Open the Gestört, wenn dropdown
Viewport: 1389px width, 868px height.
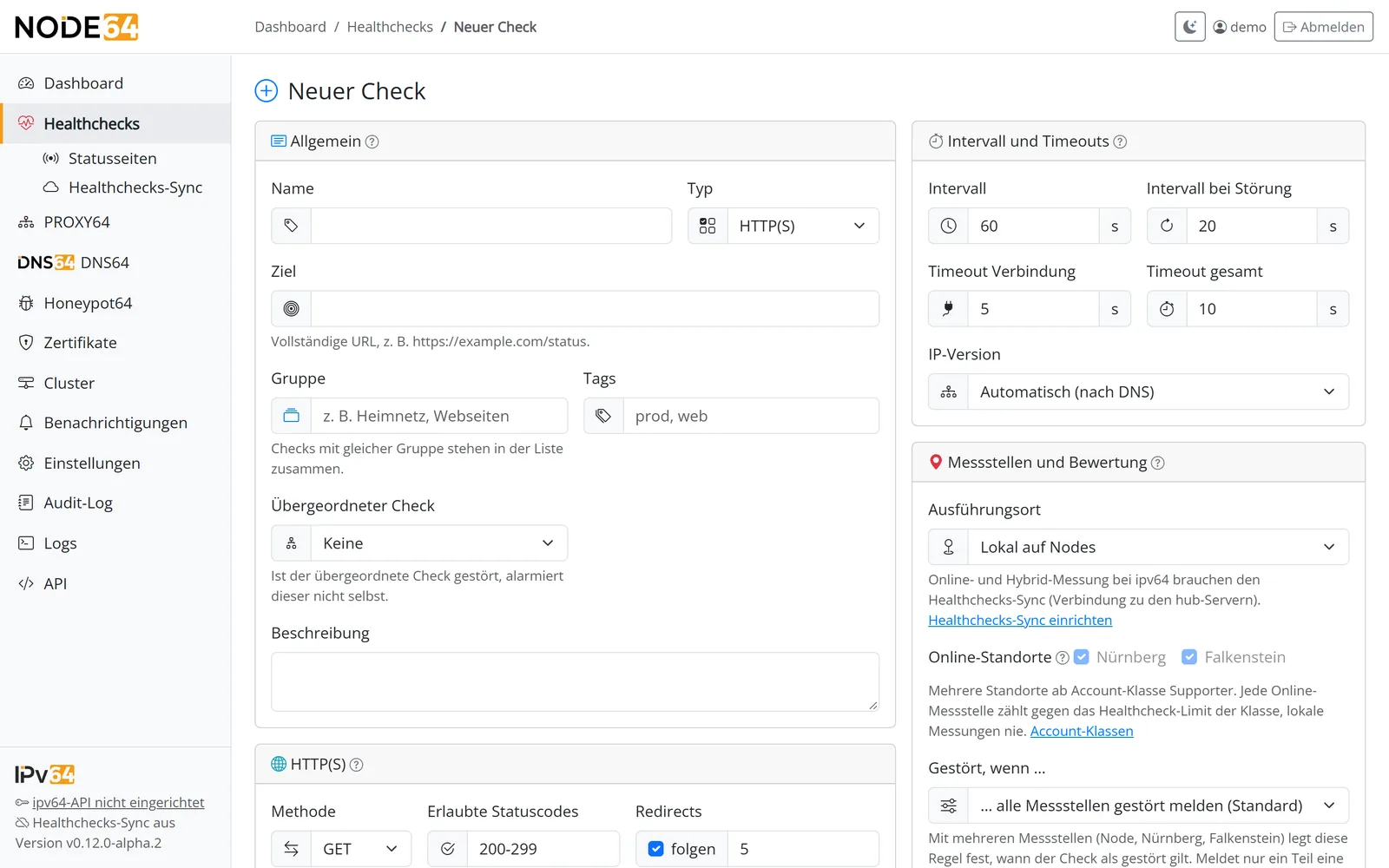coord(1158,806)
